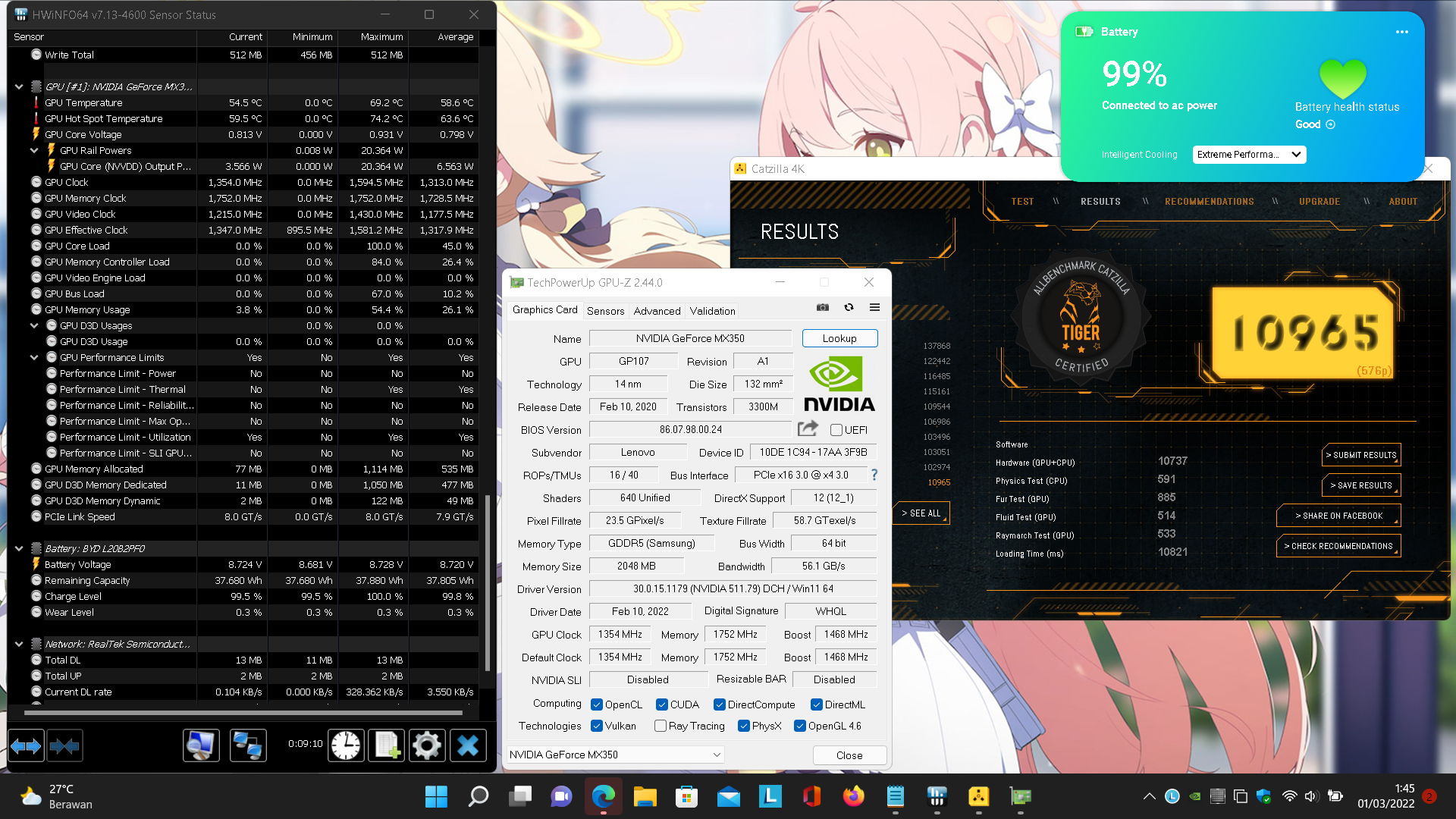Click SEE ALL scores in Catzilla
The image size is (1456, 819).
pos(921,513)
